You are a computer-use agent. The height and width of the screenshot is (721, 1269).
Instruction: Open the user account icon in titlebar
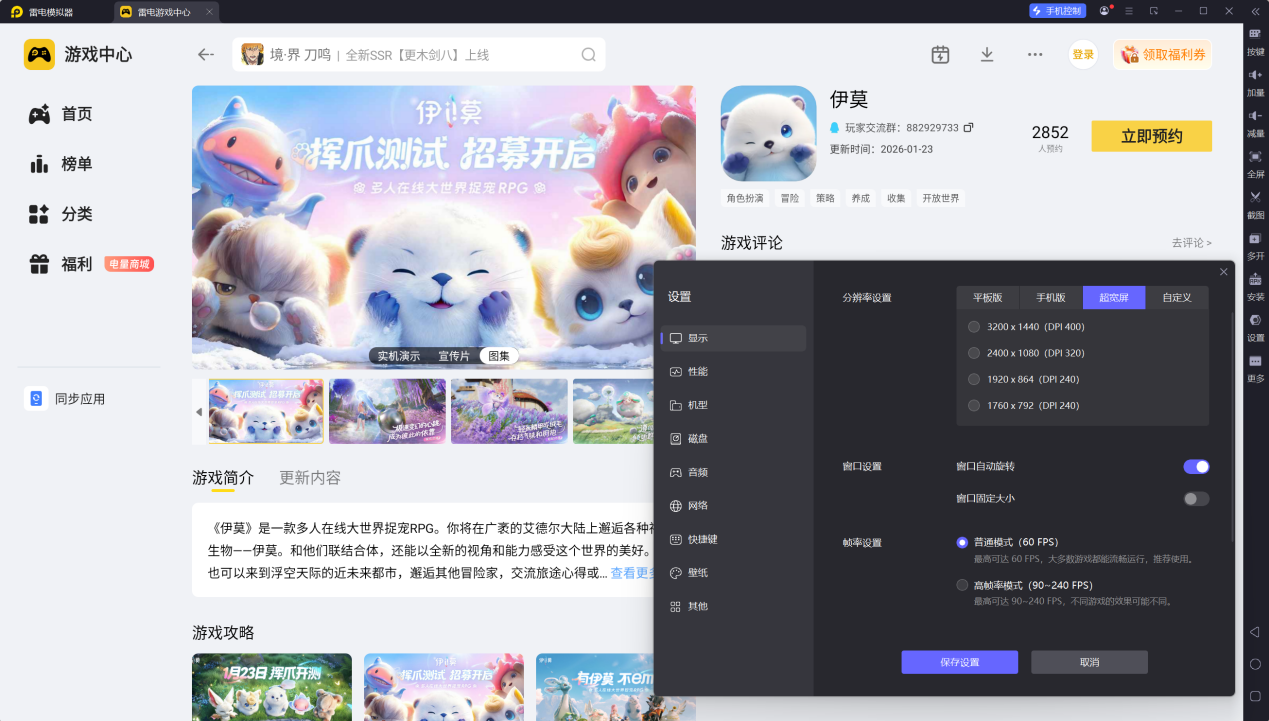point(1104,11)
